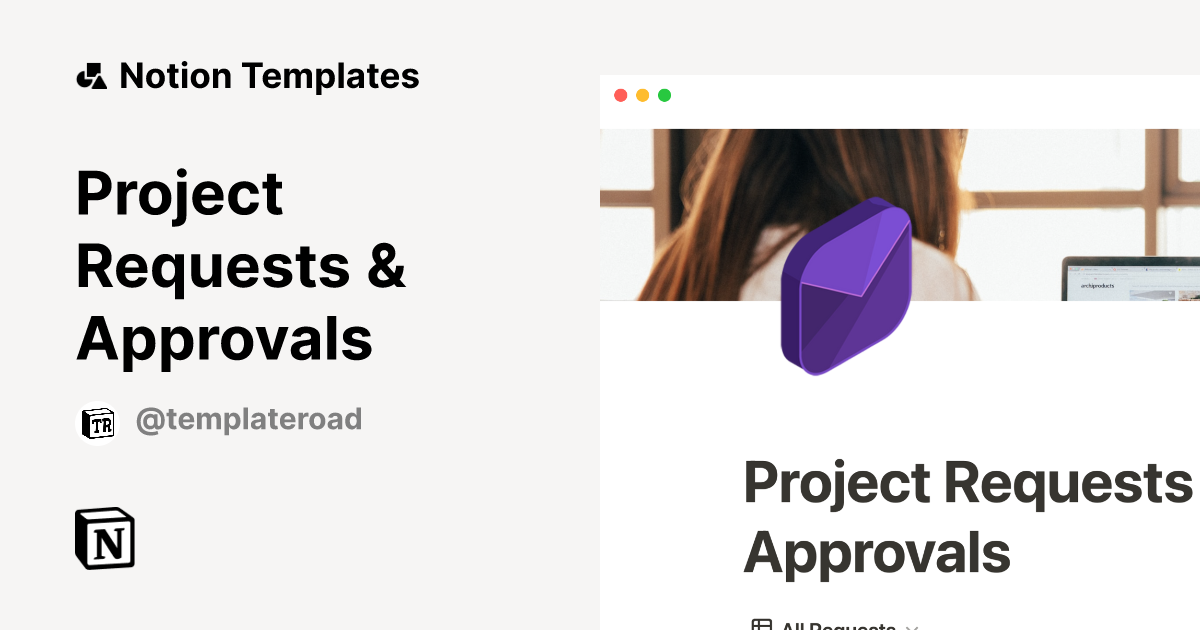Click the yellow traffic-light dot
The width and height of the screenshot is (1200, 630).
[643, 96]
